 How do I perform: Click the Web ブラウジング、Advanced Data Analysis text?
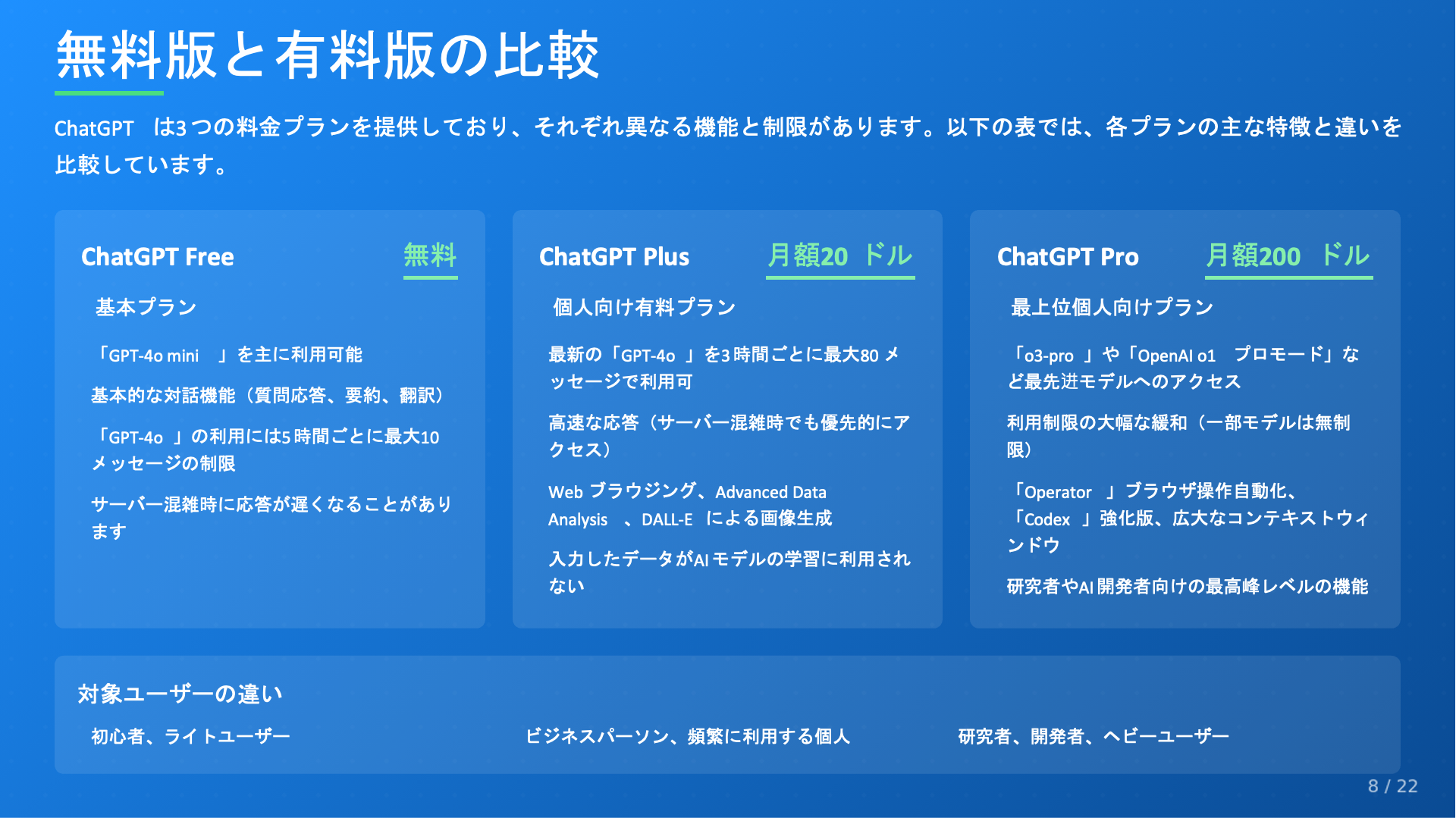point(690,505)
